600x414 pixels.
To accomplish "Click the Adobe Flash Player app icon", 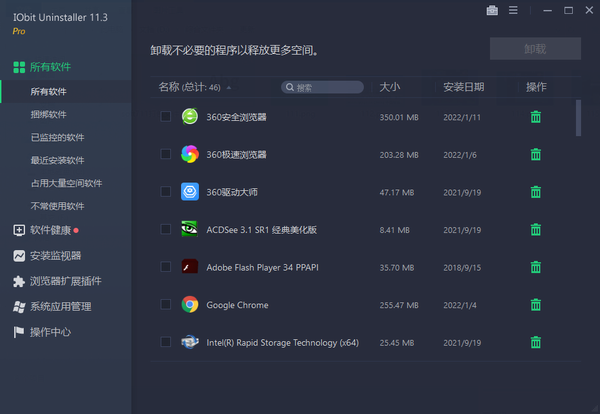I will pyautogui.click(x=190, y=266).
